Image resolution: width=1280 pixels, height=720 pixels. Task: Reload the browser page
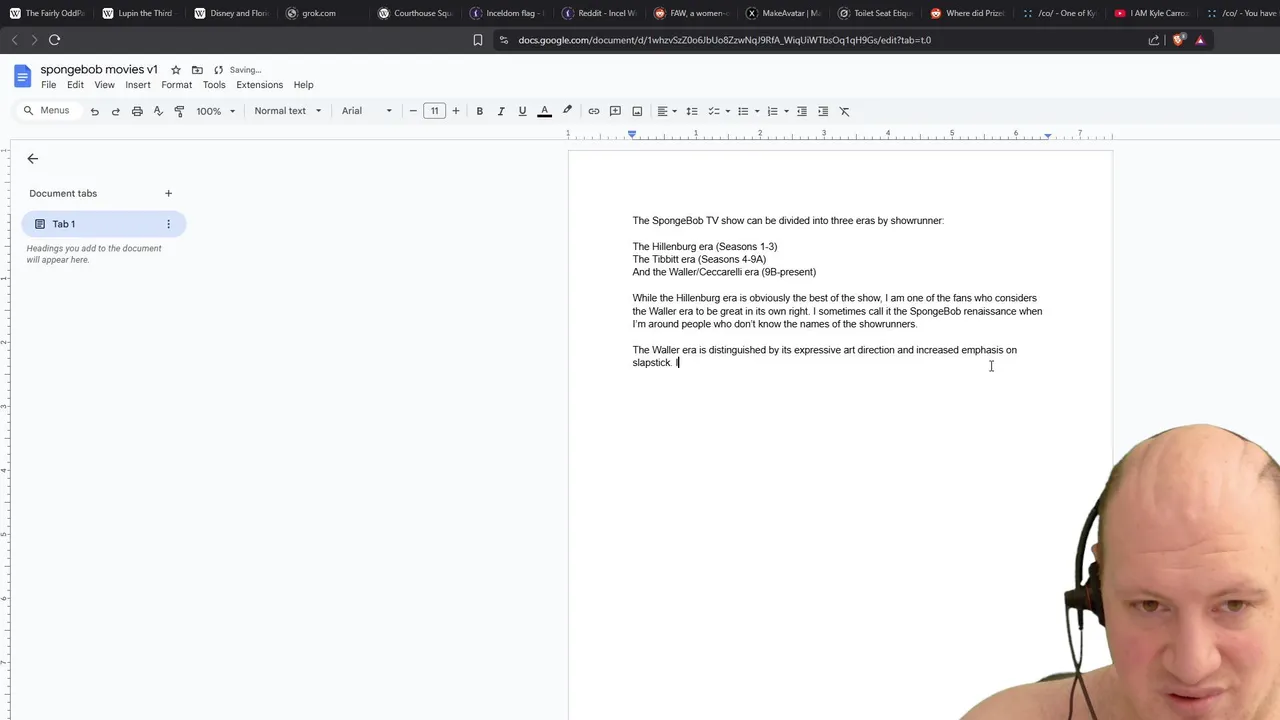[x=54, y=40]
